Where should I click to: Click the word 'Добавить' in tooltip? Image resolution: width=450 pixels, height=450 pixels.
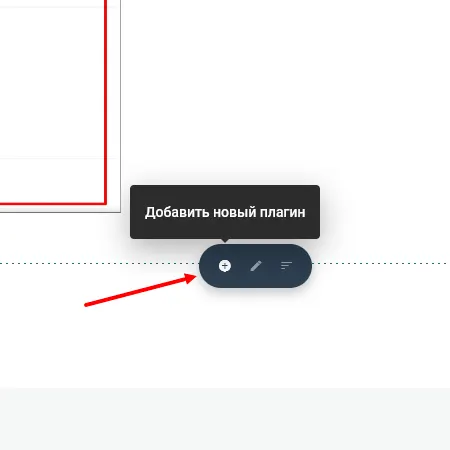(x=177, y=212)
